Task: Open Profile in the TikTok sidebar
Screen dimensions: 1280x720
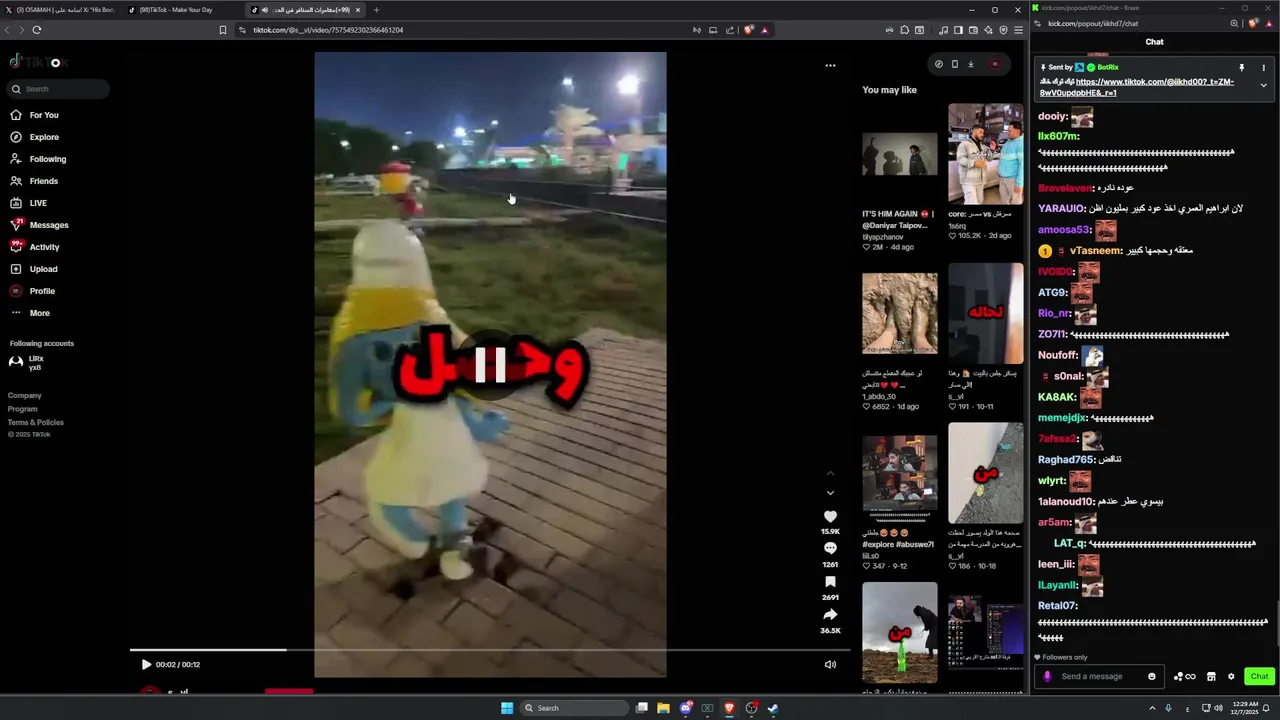Action: [x=42, y=291]
